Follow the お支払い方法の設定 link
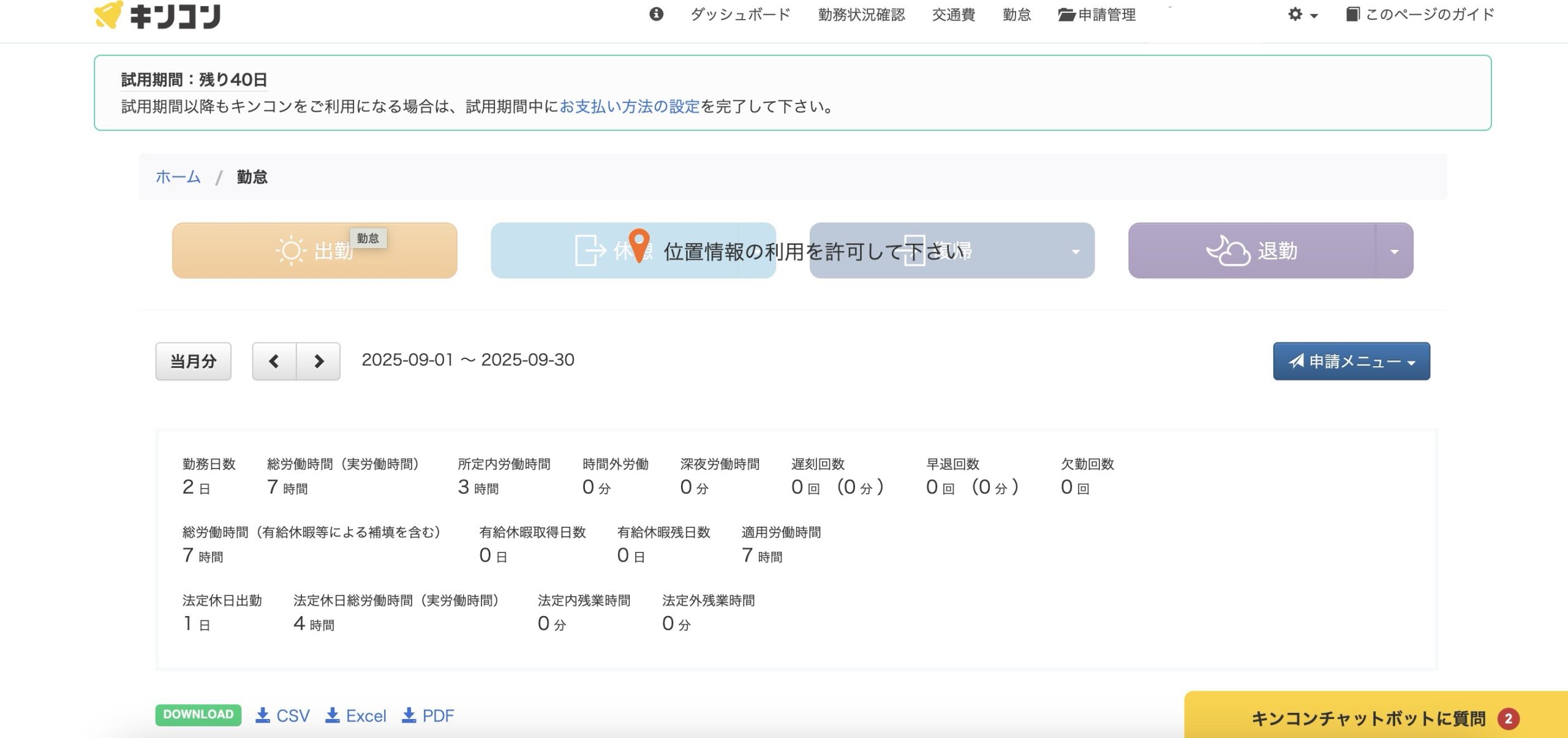 (x=629, y=107)
